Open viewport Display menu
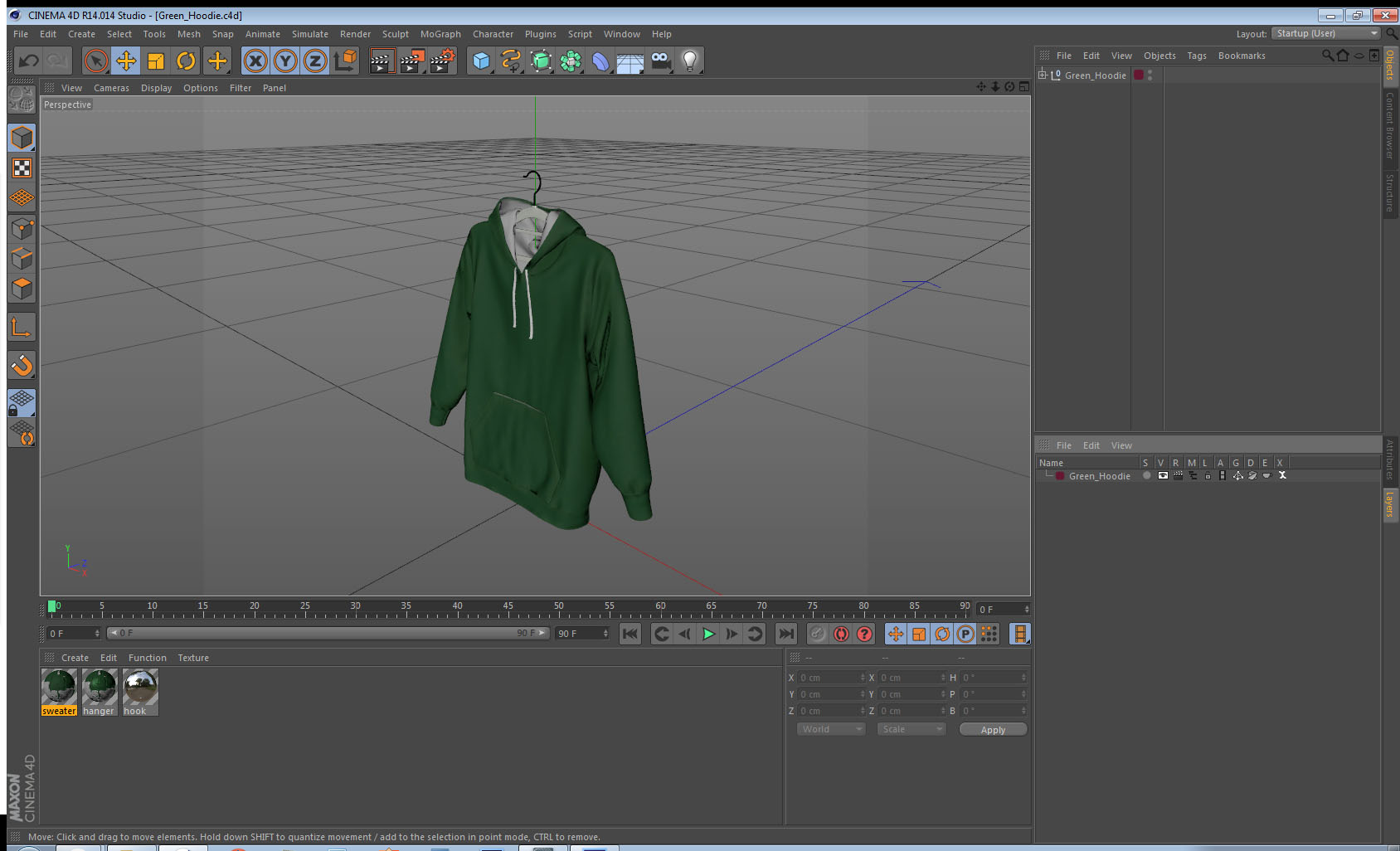 [x=156, y=88]
